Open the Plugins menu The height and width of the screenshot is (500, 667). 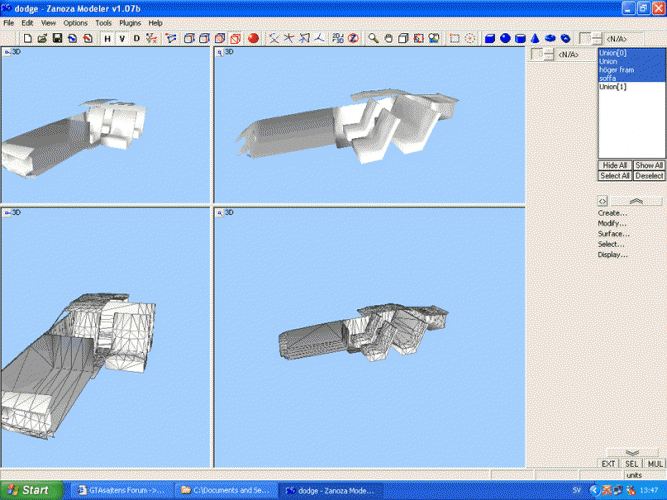[x=130, y=22]
